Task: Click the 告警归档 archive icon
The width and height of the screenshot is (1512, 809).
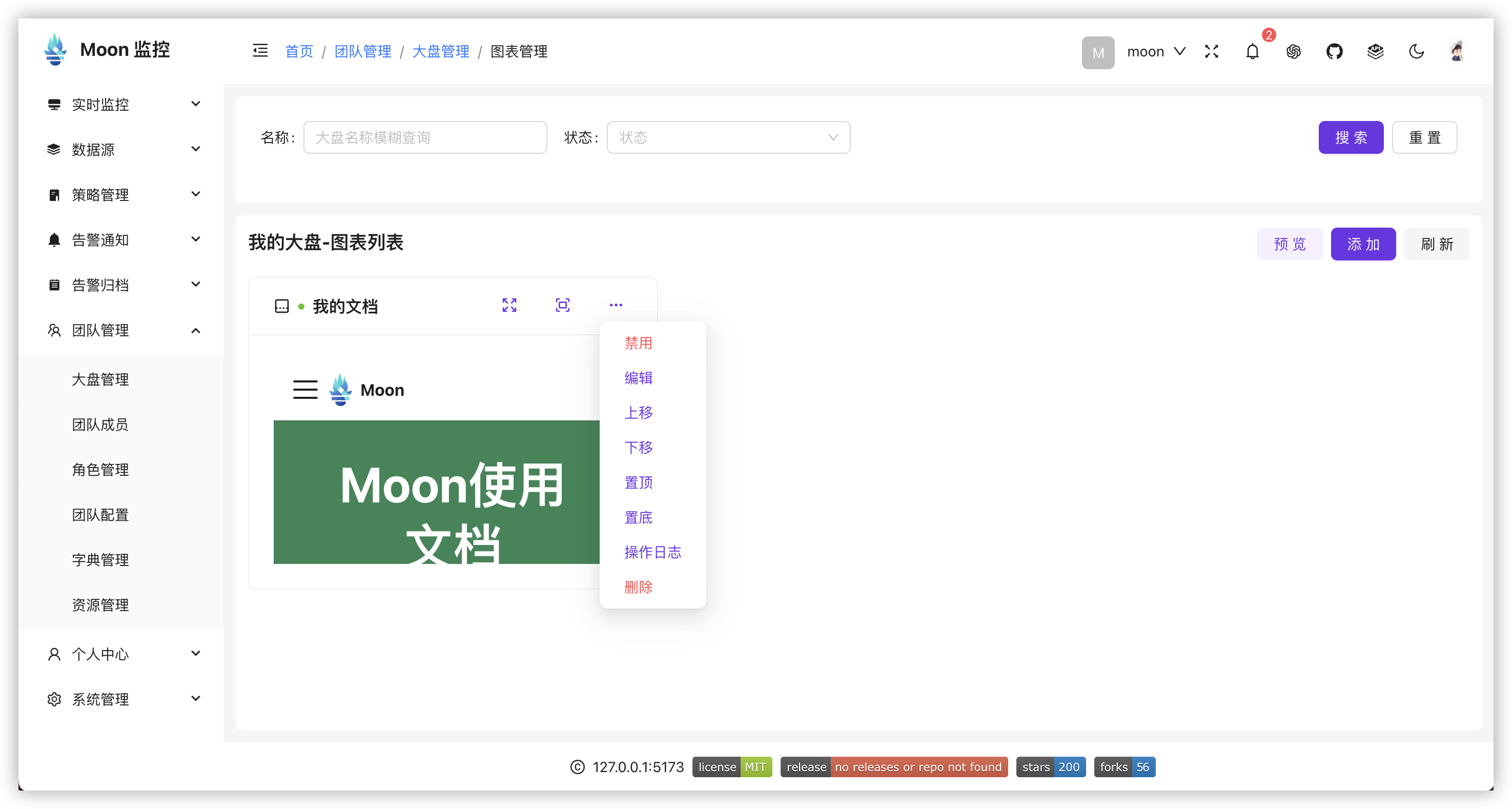Action: point(54,285)
